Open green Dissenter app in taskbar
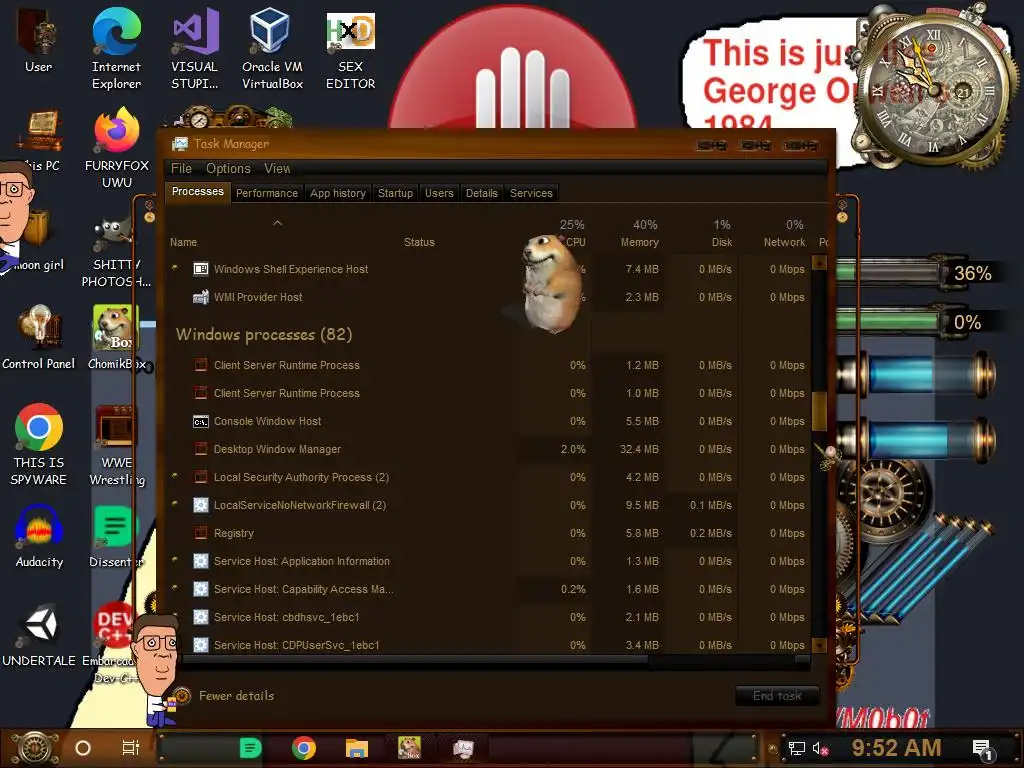Image resolution: width=1024 pixels, height=768 pixels. pos(251,748)
